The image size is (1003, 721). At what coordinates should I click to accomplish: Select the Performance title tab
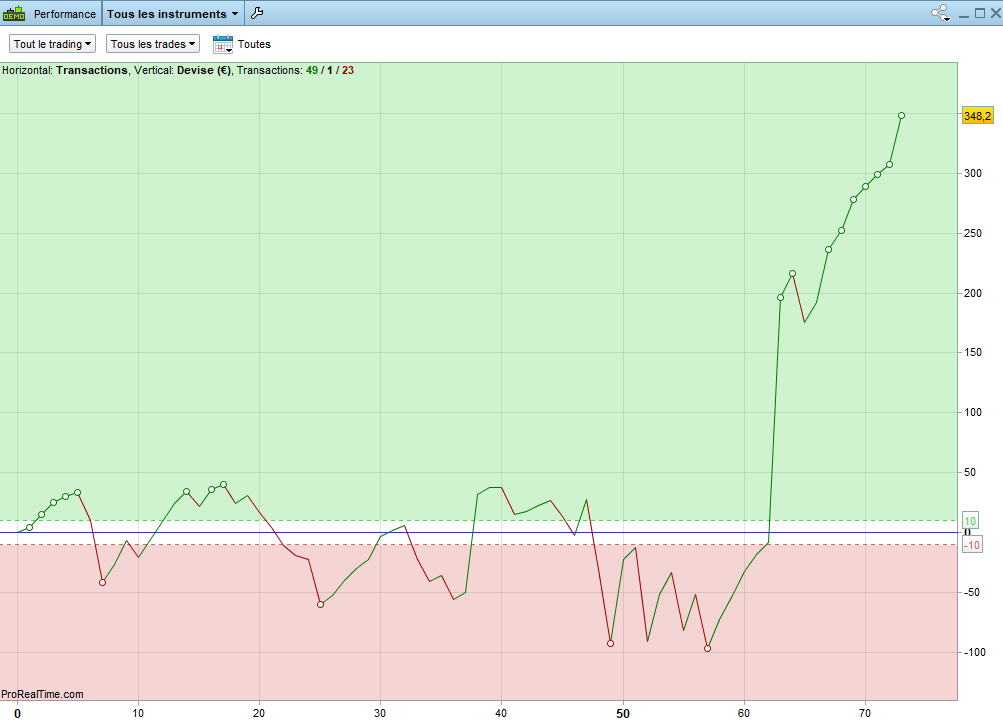click(65, 13)
